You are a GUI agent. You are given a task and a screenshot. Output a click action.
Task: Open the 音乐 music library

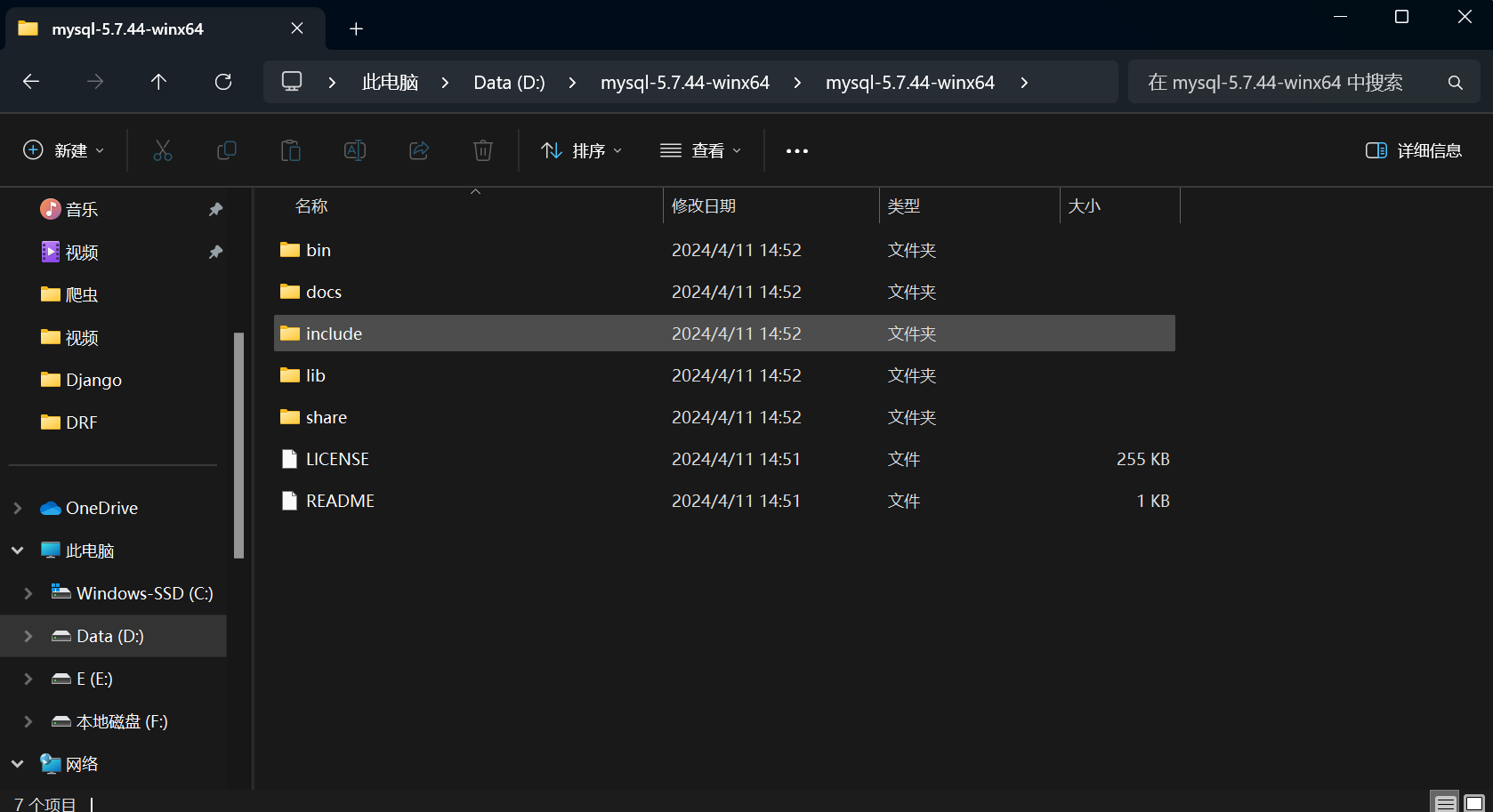[69, 209]
